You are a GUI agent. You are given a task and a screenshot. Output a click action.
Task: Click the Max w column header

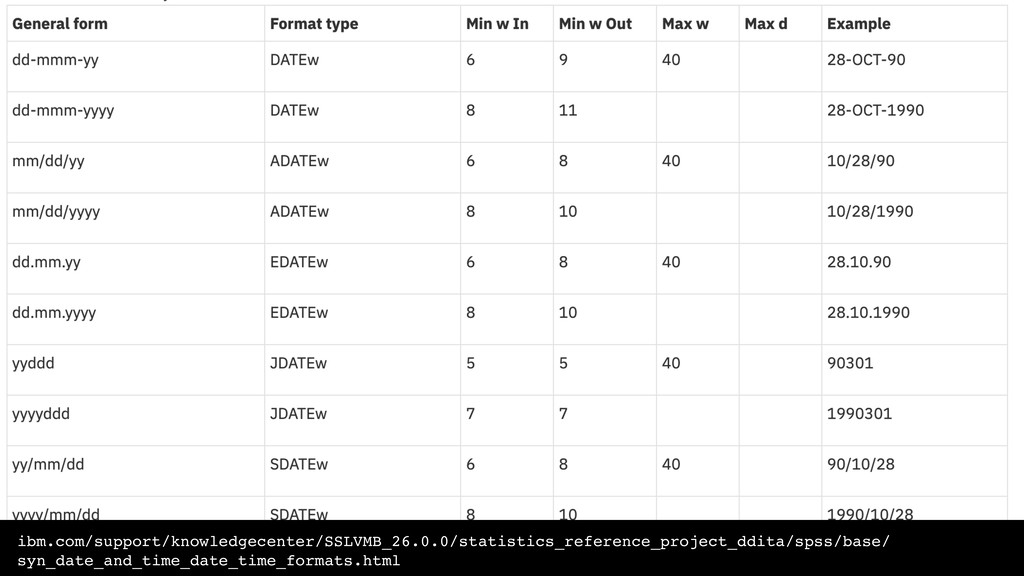pos(685,24)
